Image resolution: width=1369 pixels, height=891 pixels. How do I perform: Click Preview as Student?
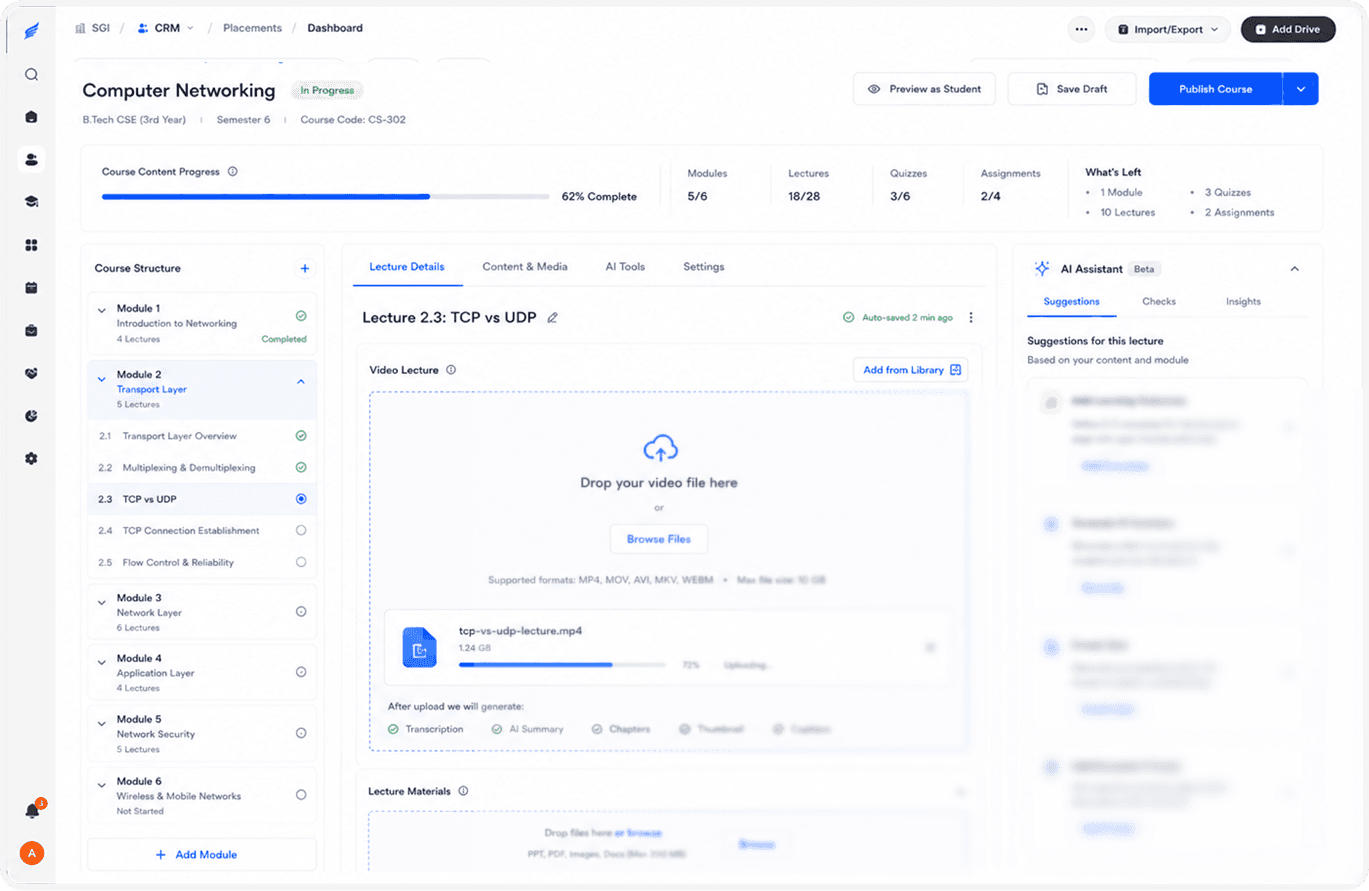point(924,89)
